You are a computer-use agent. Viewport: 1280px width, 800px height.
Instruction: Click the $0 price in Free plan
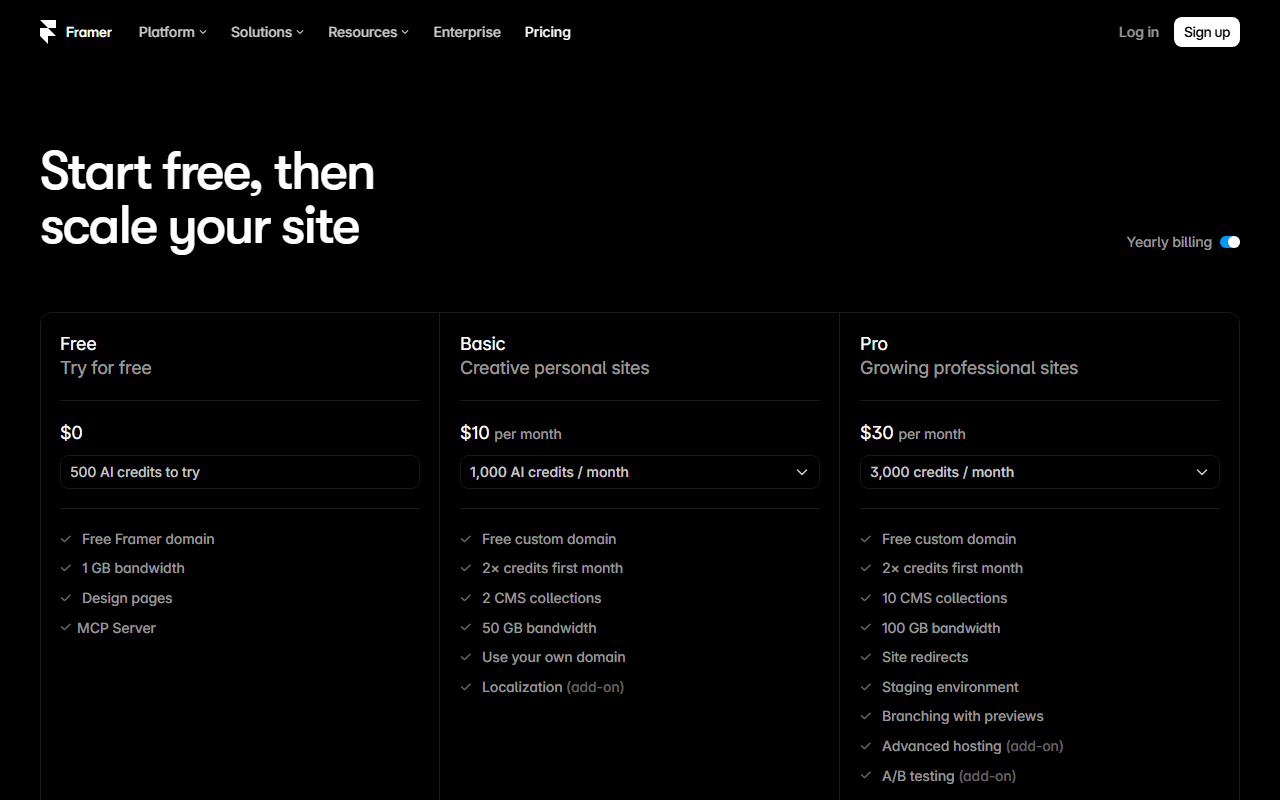tap(72, 433)
